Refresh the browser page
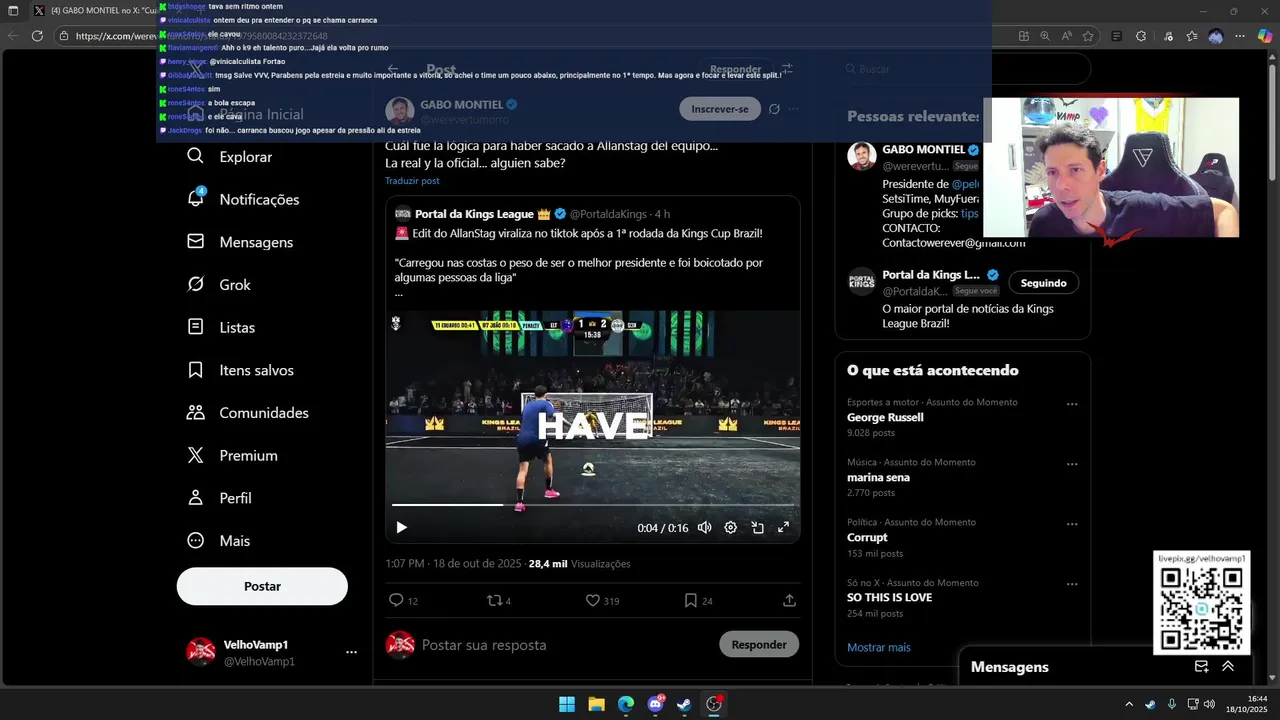The width and height of the screenshot is (1280, 720). 37,36
